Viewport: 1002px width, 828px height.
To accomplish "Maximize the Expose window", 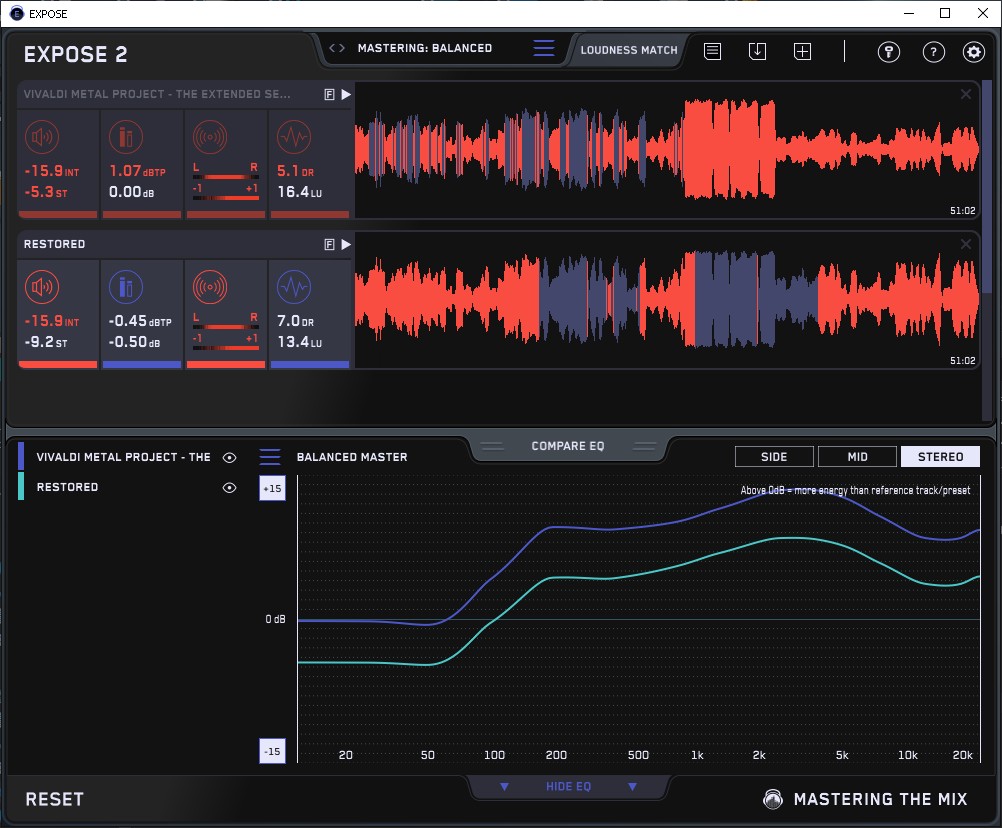I will 945,13.
